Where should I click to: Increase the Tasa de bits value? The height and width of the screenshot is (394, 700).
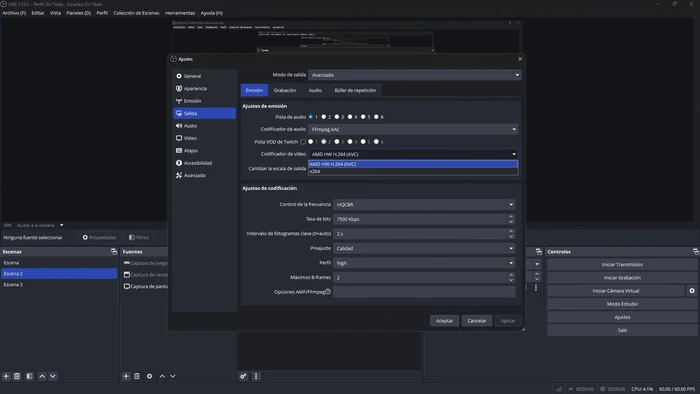coord(511,217)
